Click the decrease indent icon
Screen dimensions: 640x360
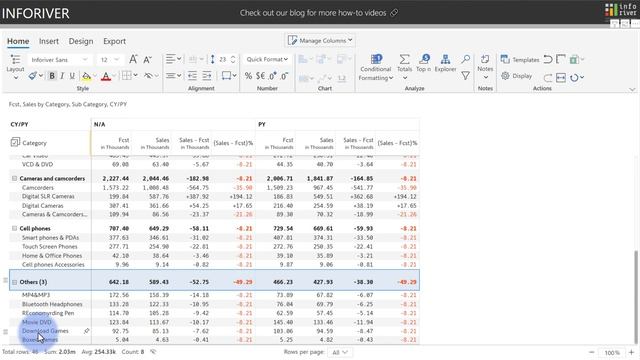point(192,76)
